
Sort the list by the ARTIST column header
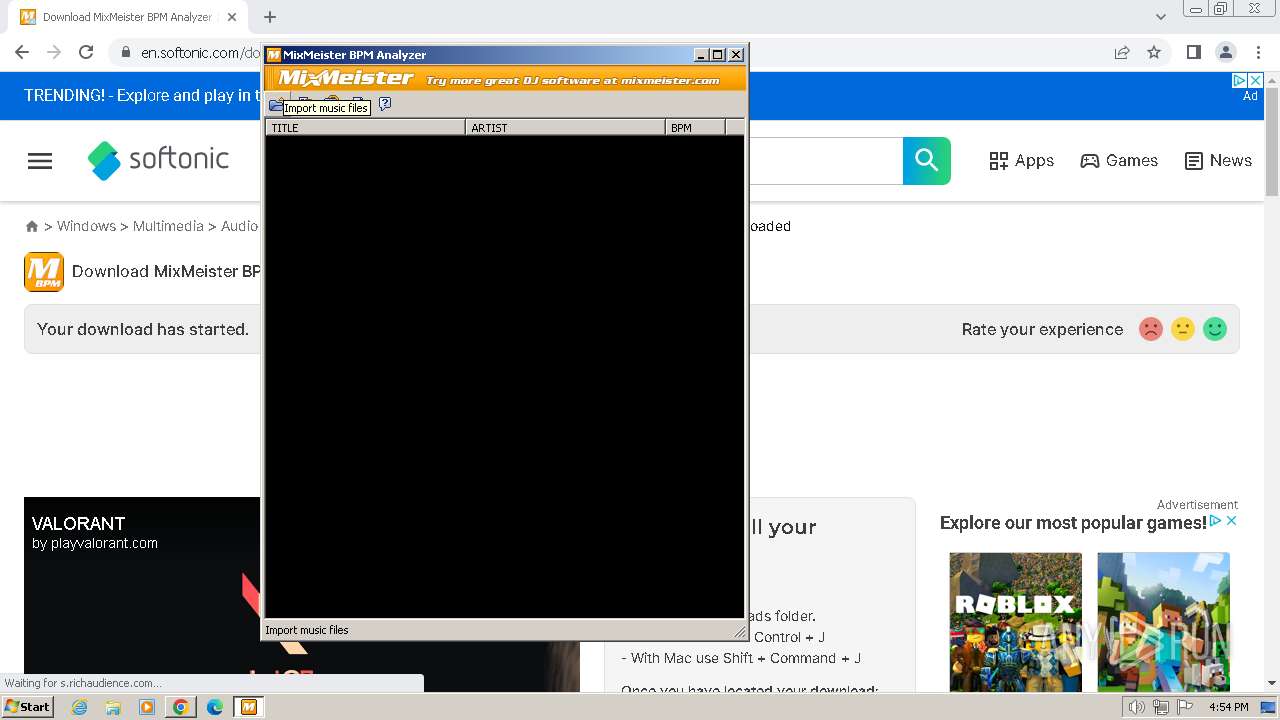tap(565, 127)
